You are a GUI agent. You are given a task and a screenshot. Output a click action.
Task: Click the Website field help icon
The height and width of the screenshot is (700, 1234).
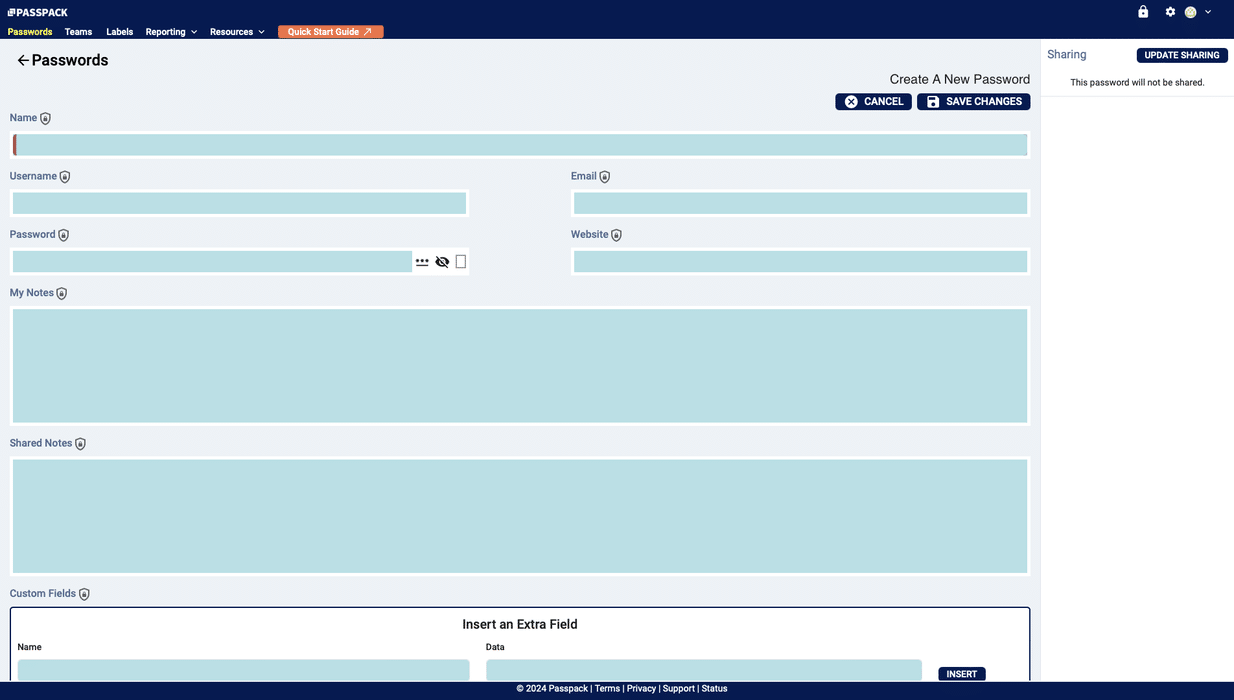coord(615,234)
